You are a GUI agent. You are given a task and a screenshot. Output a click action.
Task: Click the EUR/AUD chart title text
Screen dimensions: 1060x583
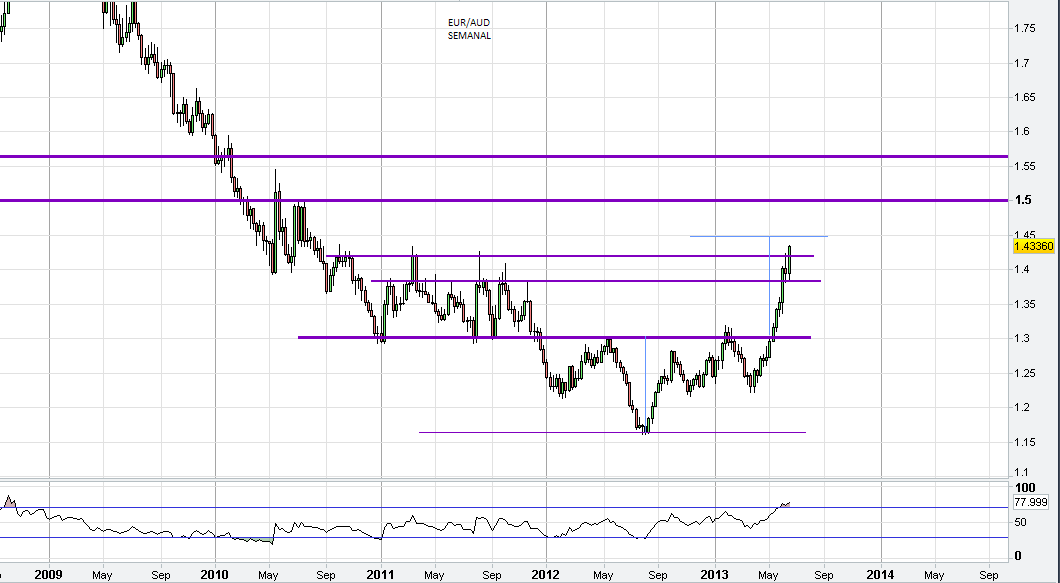tap(469, 23)
